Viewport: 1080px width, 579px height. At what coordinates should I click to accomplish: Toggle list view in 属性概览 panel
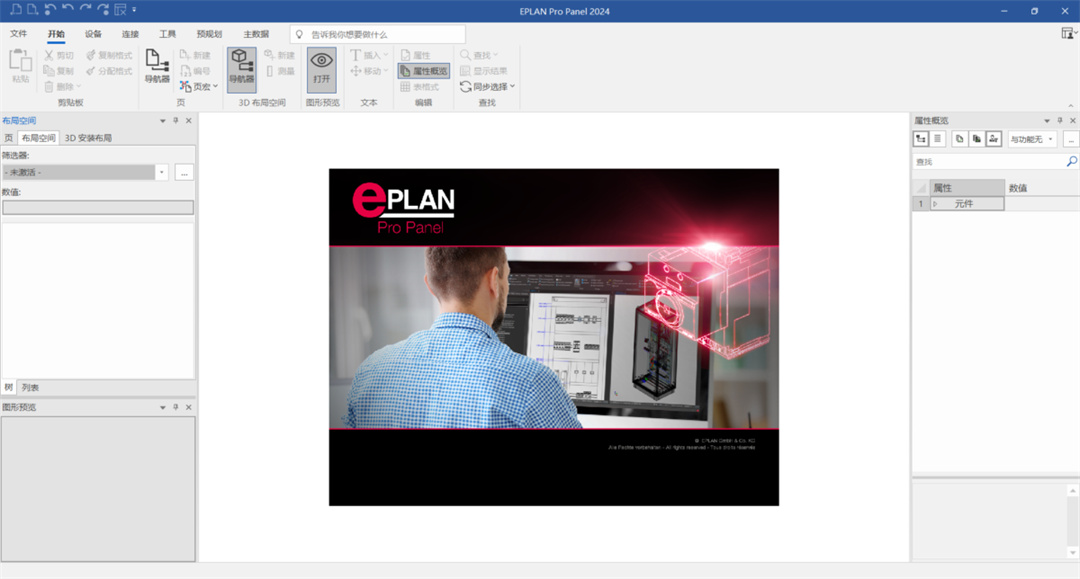pyautogui.click(x=937, y=139)
